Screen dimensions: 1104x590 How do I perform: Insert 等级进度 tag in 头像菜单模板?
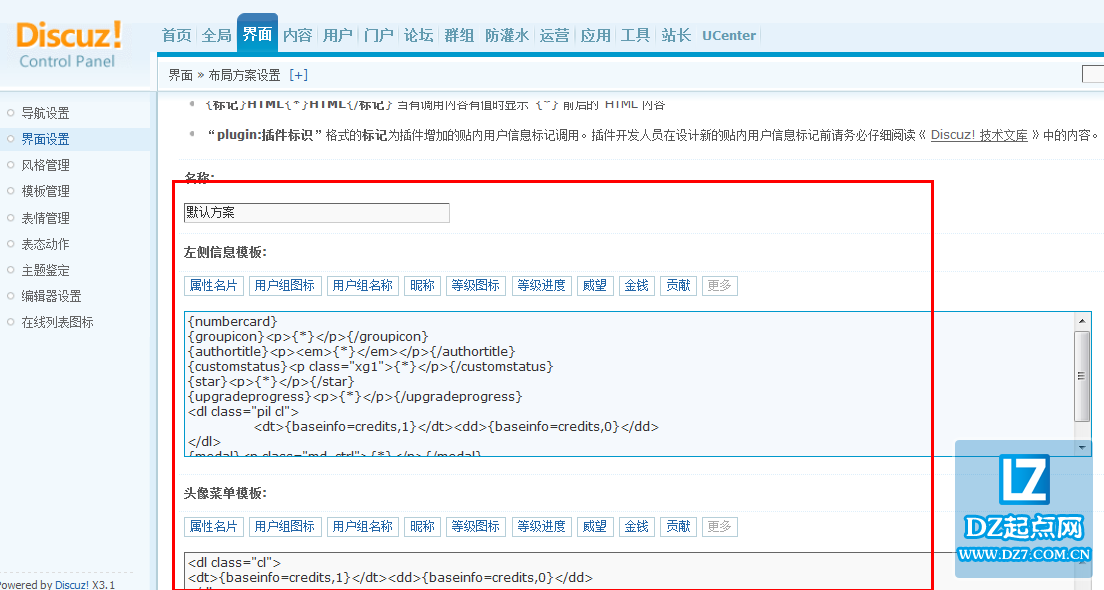(541, 527)
